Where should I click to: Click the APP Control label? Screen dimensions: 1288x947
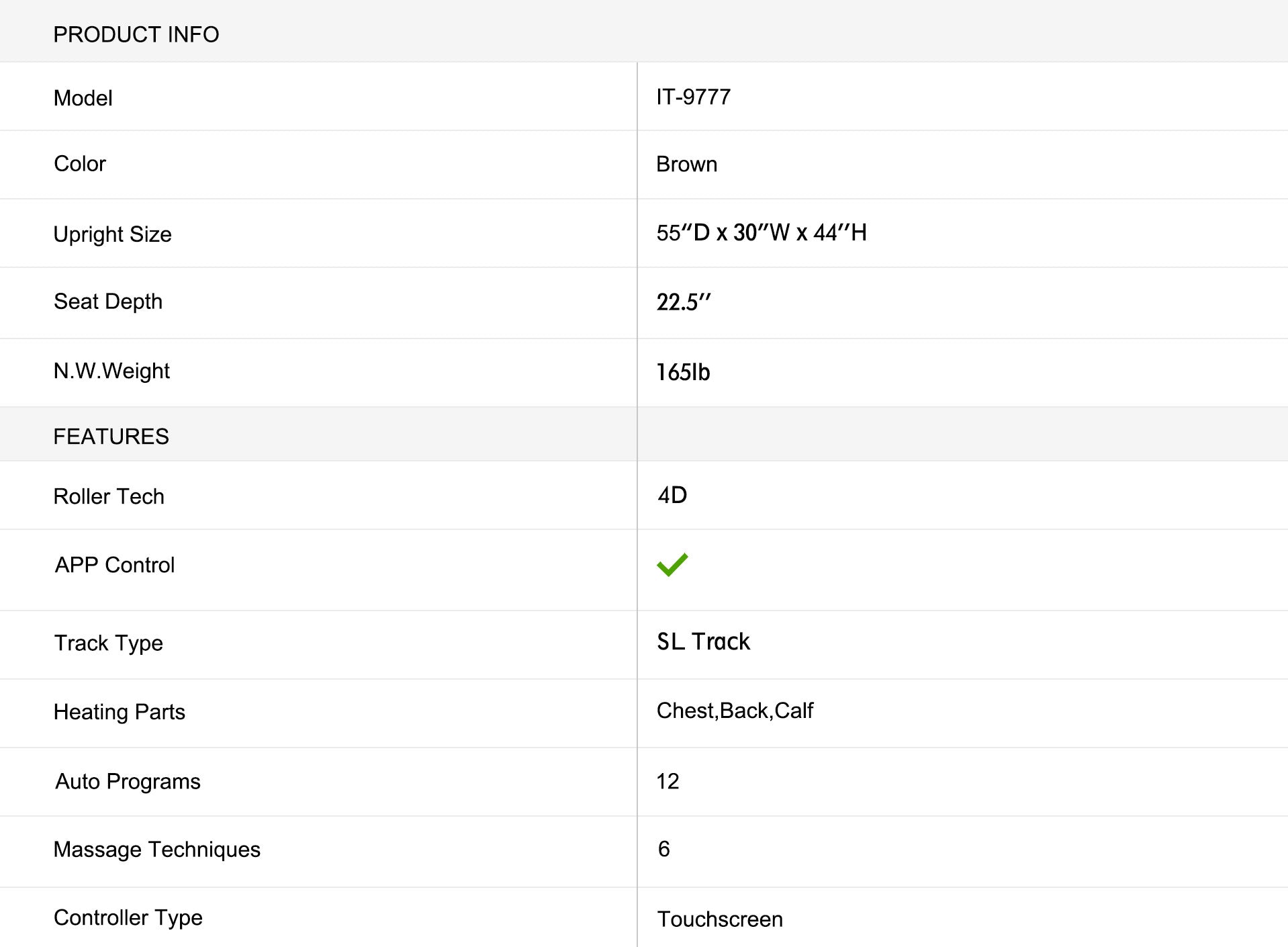[x=115, y=565]
